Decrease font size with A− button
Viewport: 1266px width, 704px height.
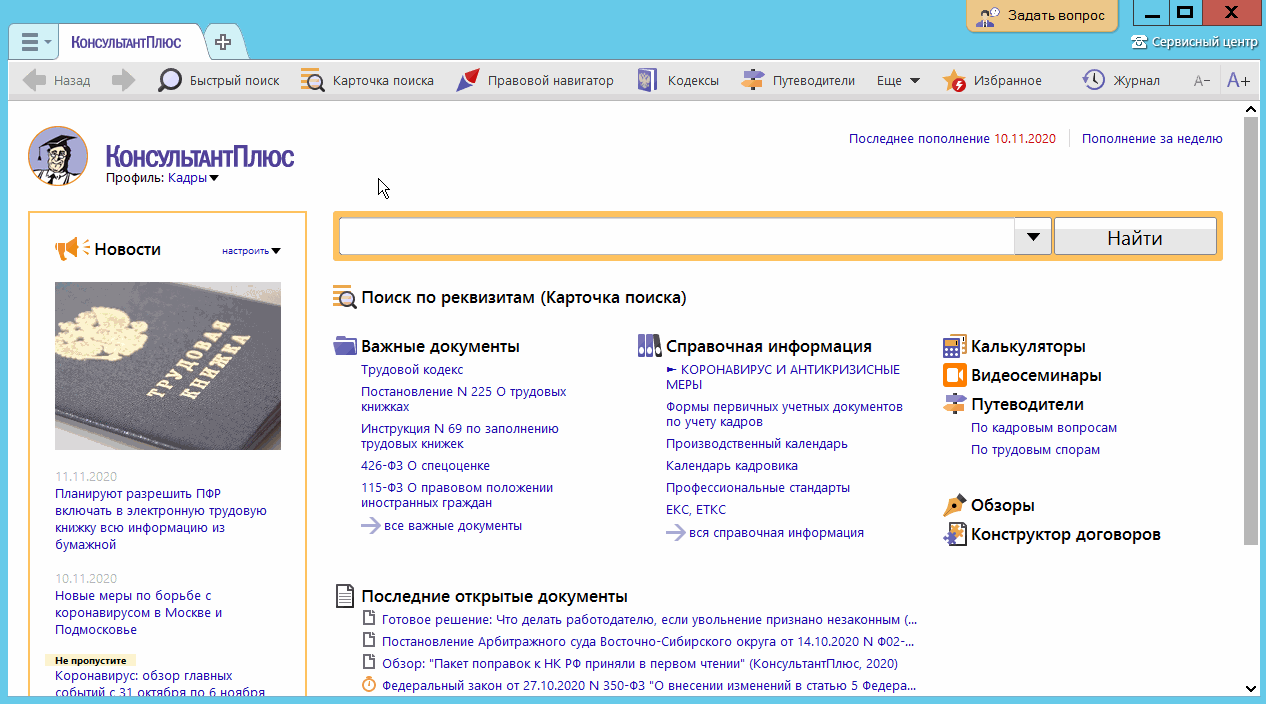[x=1202, y=81]
